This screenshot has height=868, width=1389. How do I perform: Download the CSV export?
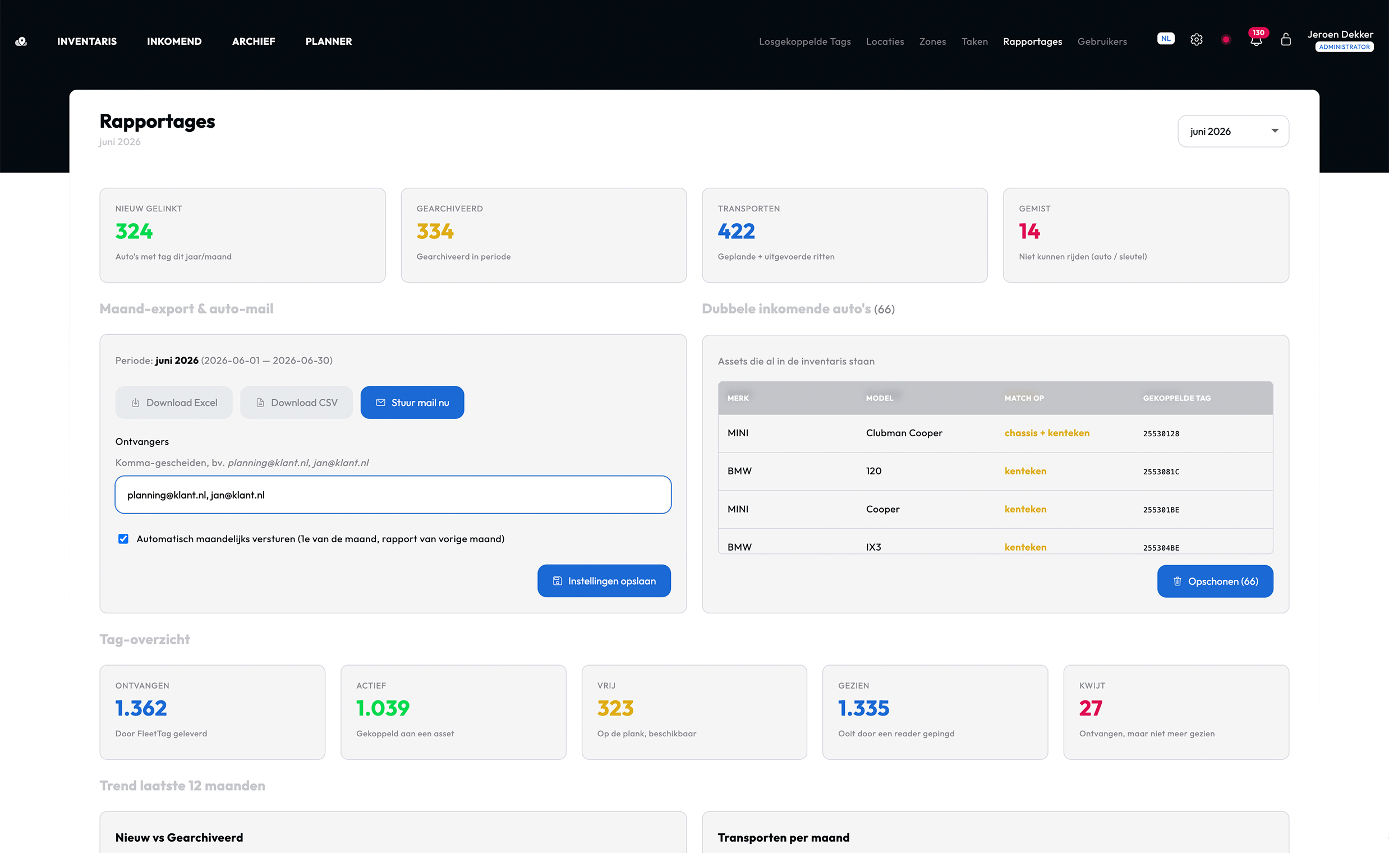click(x=296, y=403)
